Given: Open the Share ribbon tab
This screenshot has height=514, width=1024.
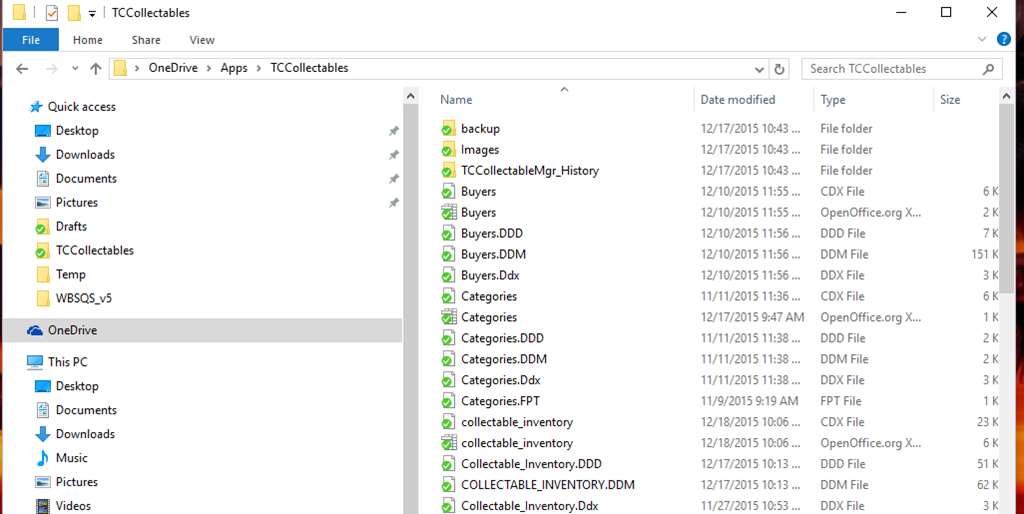Looking at the screenshot, I should click(x=146, y=40).
